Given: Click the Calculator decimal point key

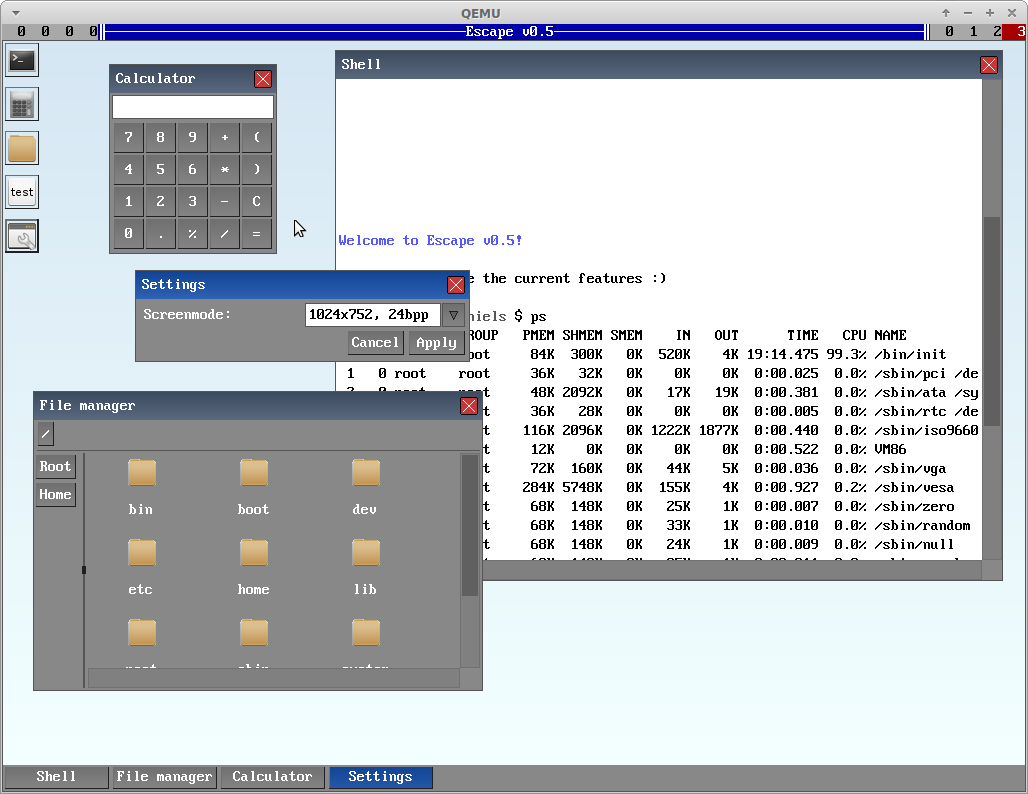Looking at the screenshot, I should click(x=161, y=233).
